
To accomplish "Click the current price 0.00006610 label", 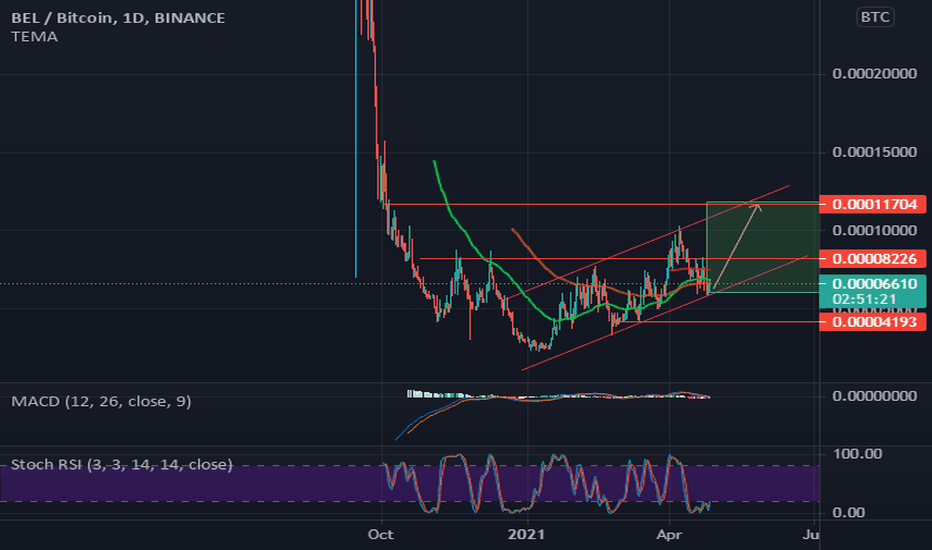I will coord(873,284).
